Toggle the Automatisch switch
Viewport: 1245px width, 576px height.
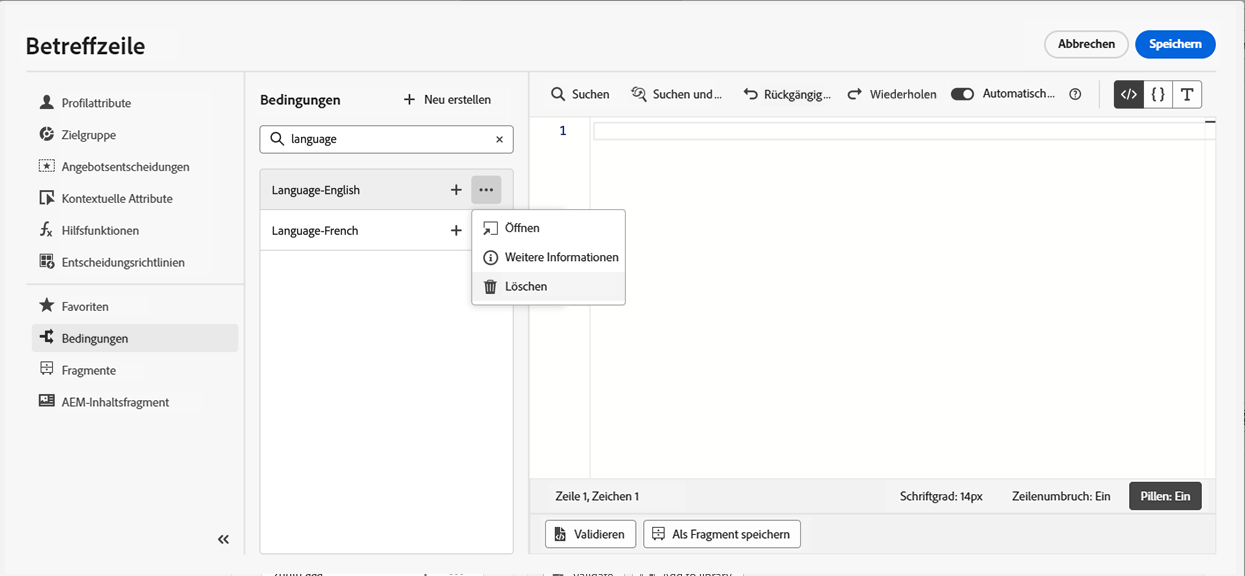pos(962,94)
